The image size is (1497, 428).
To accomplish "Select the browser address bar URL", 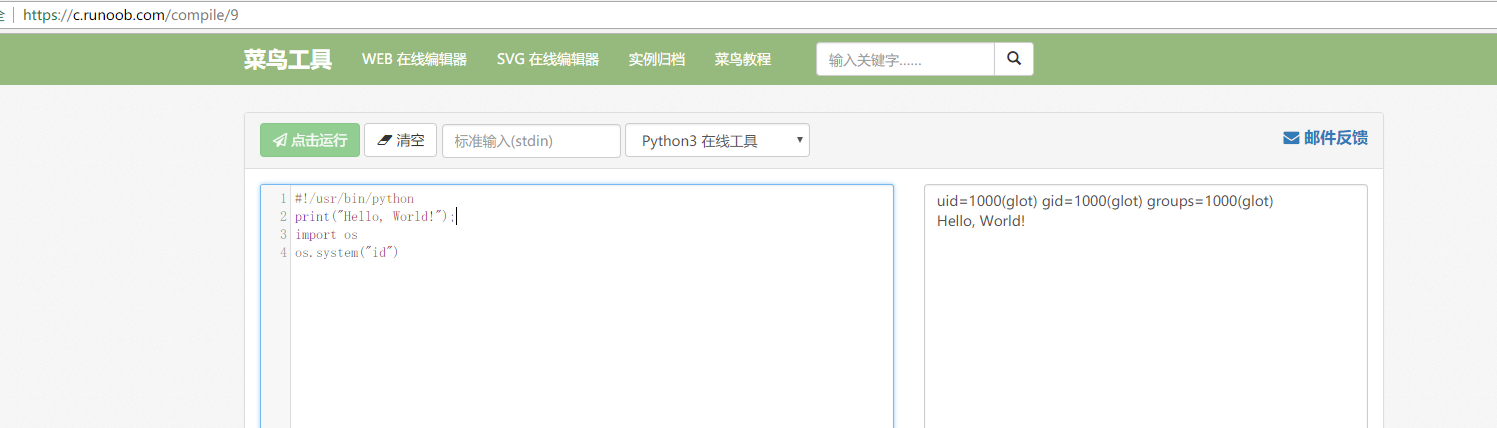I will click(131, 16).
